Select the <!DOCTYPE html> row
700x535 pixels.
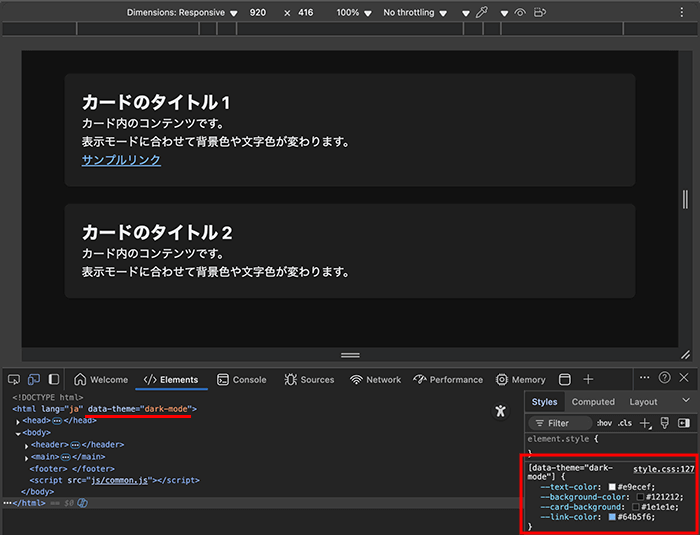pos(48,397)
